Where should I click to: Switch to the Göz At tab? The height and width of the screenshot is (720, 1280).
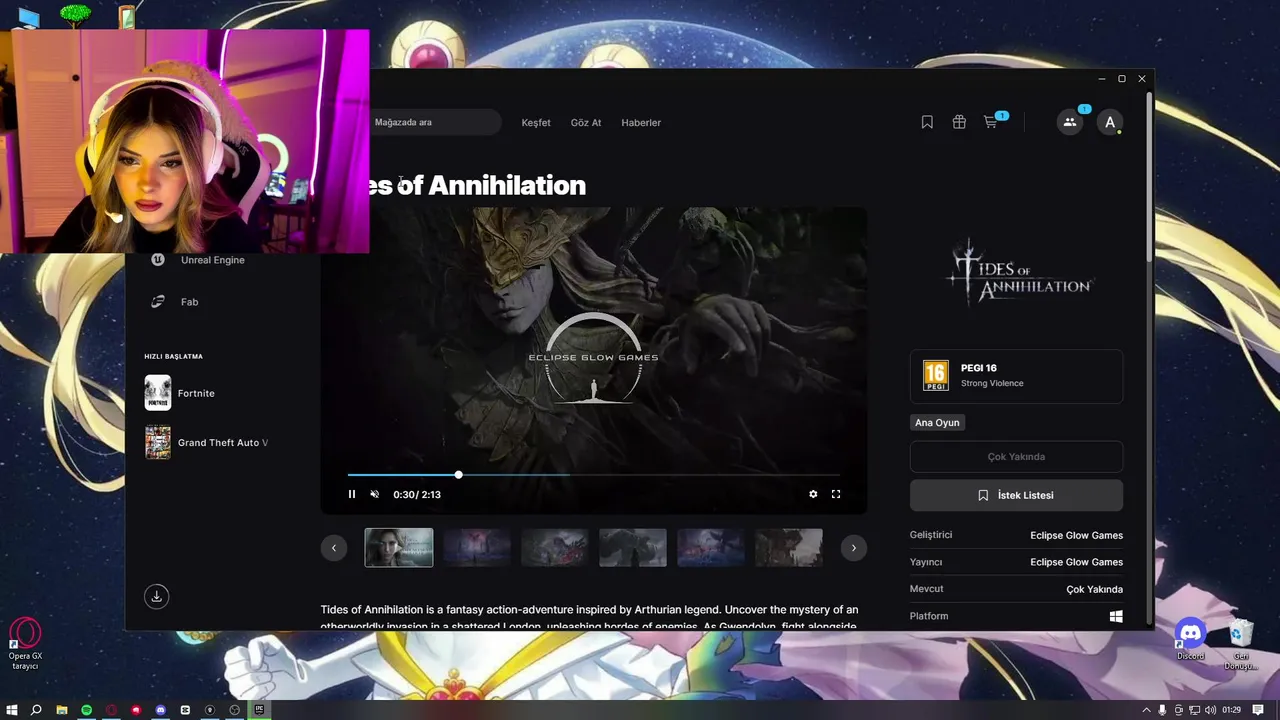[x=586, y=122]
